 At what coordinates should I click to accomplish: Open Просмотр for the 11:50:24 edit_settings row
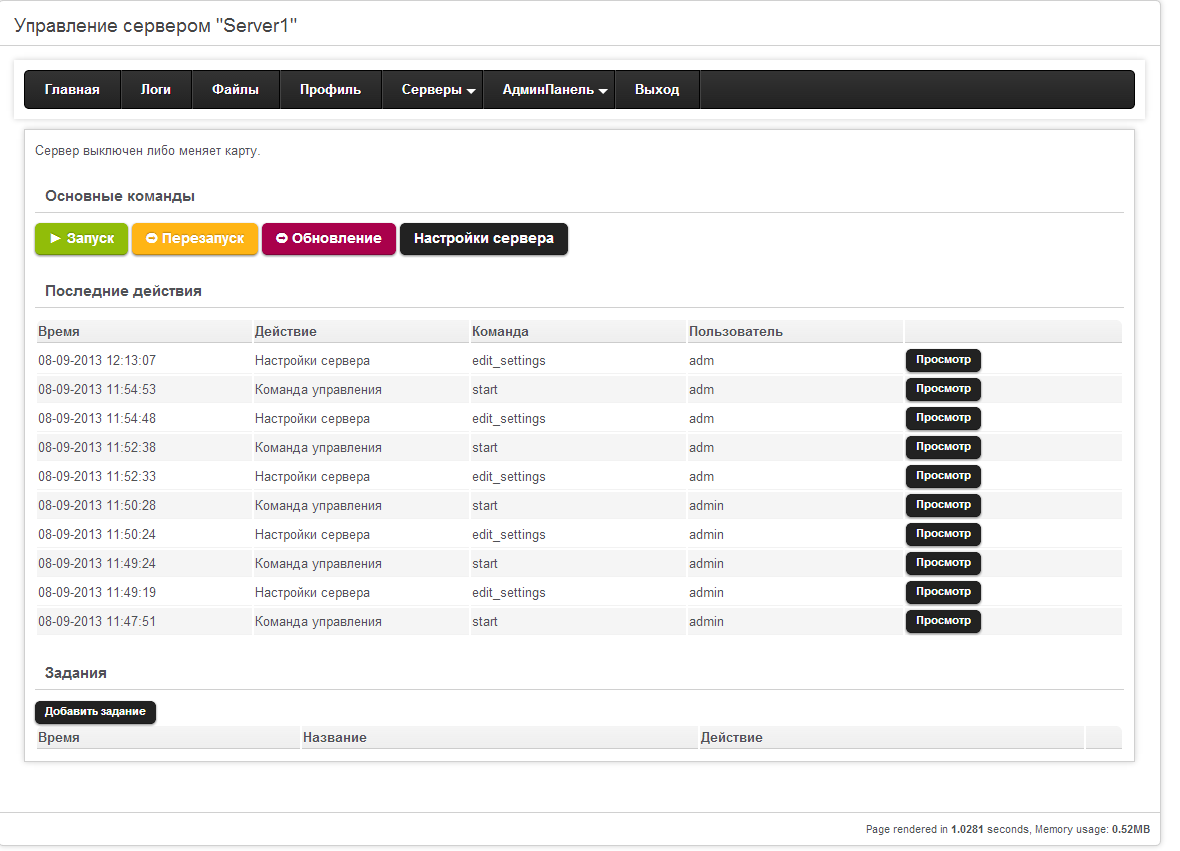(x=942, y=534)
